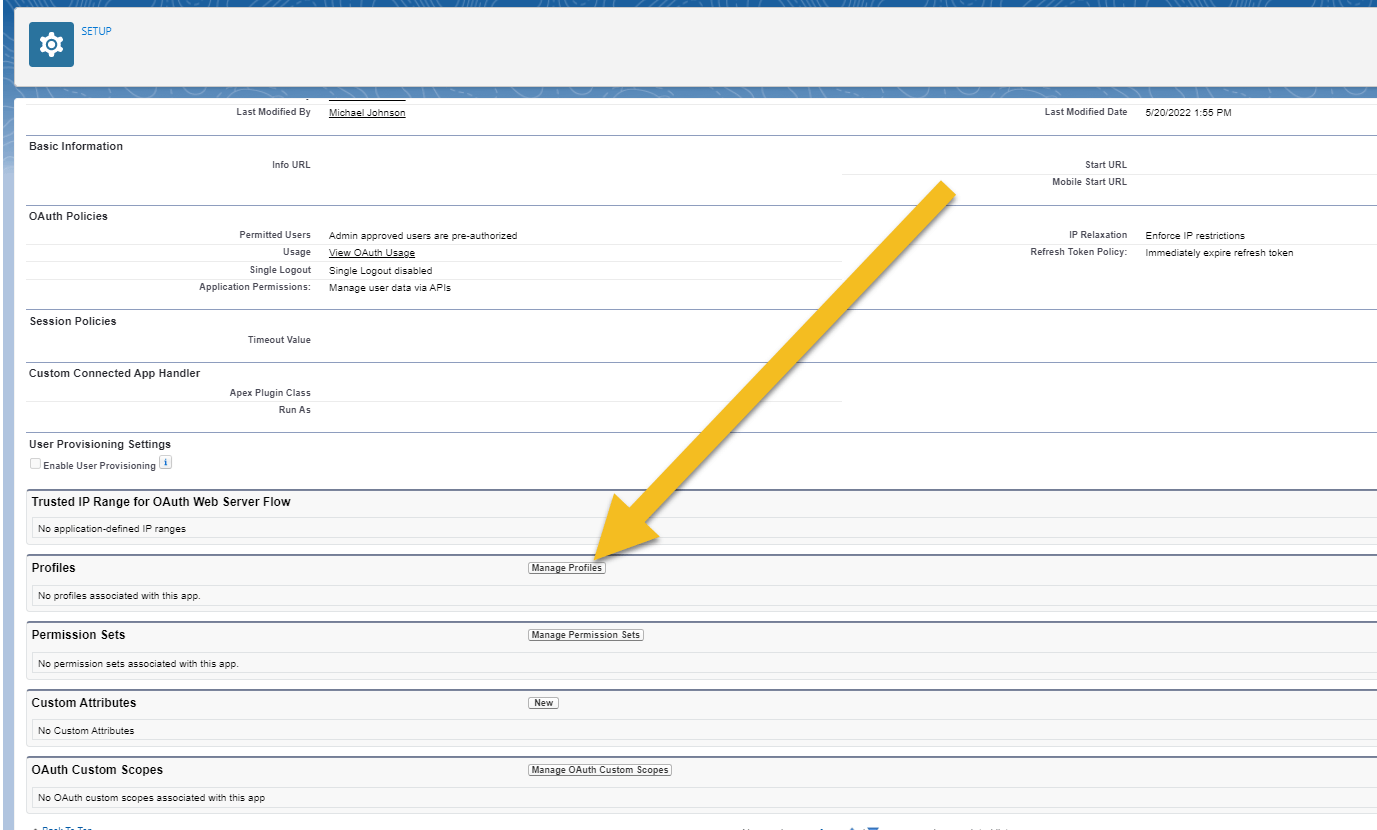
Task: Open Manage OAuth Custom Scopes
Action: 599,769
